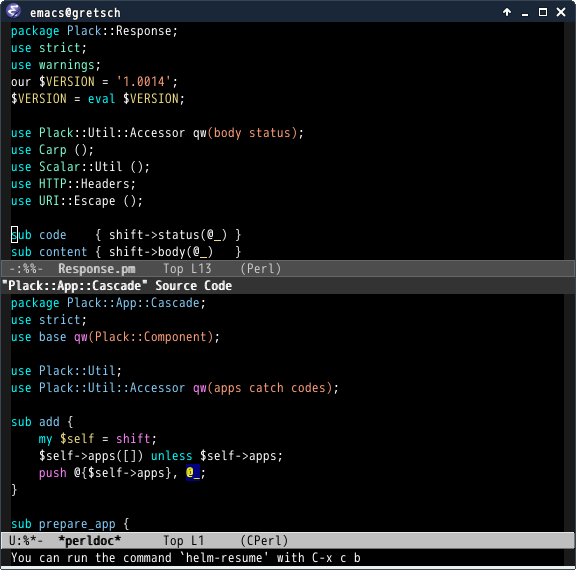Click Top L13 position indicator

point(187,269)
